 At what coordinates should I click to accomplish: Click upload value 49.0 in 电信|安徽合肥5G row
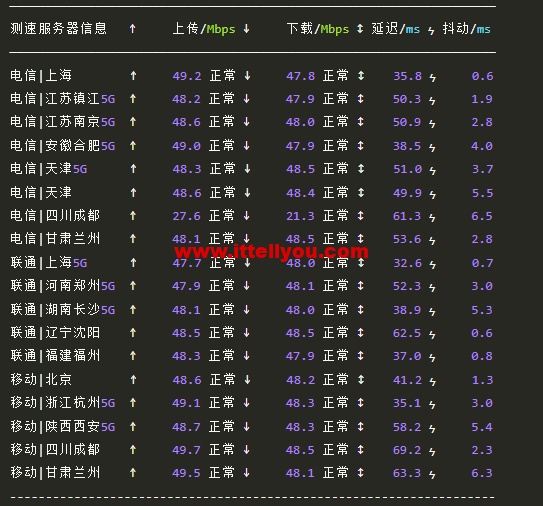[x=186, y=146]
